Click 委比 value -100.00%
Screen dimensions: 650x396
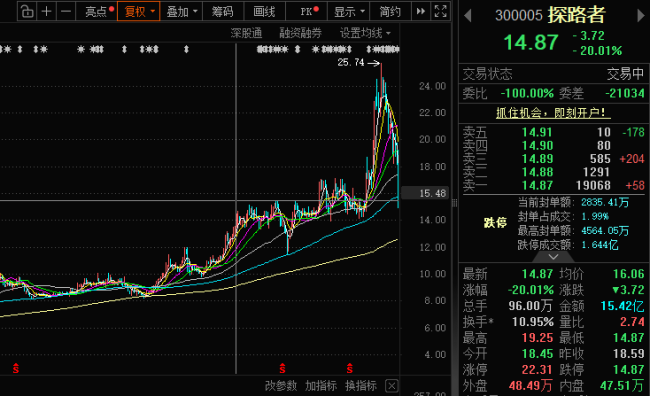[x=527, y=93]
